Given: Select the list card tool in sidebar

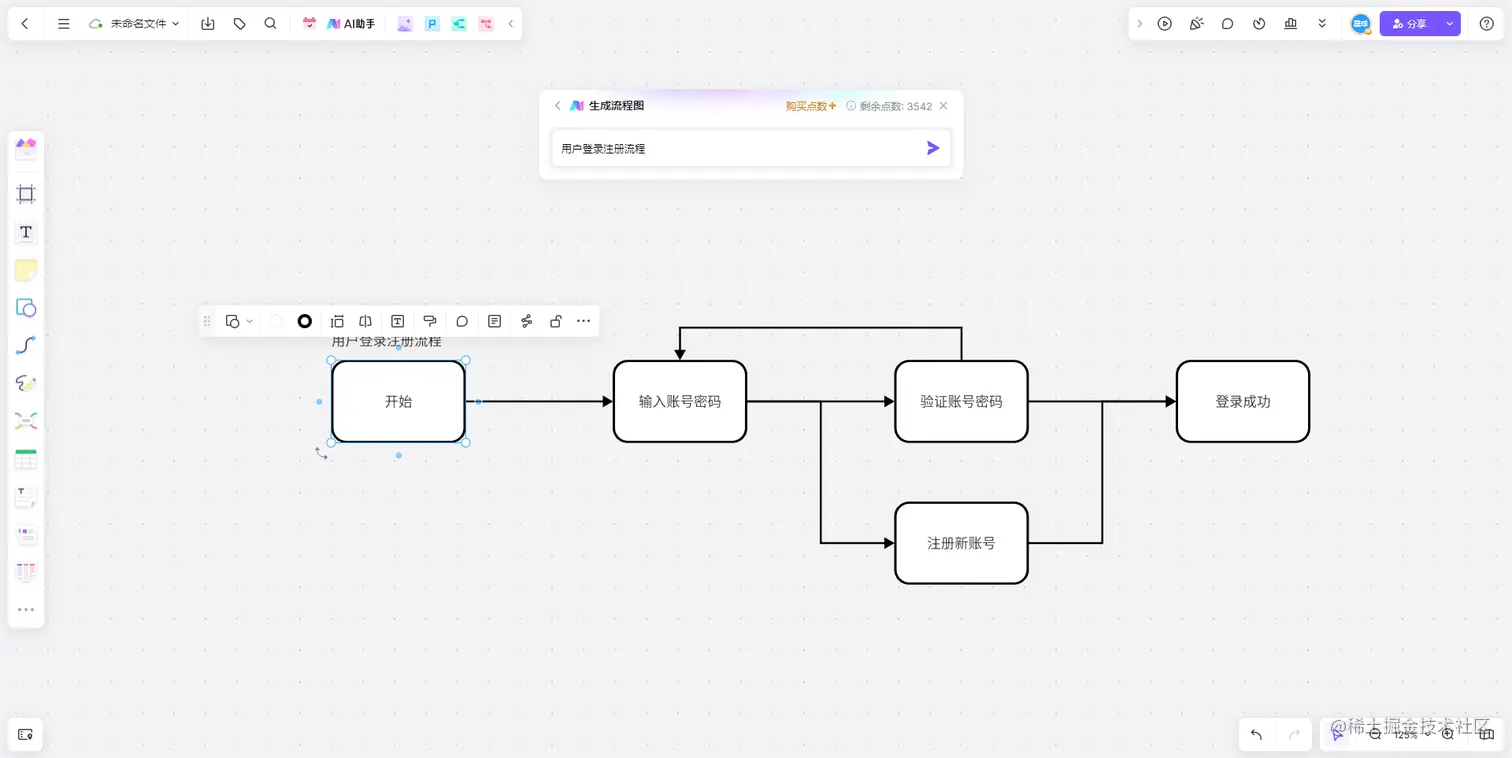Looking at the screenshot, I should click(x=26, y=535).
